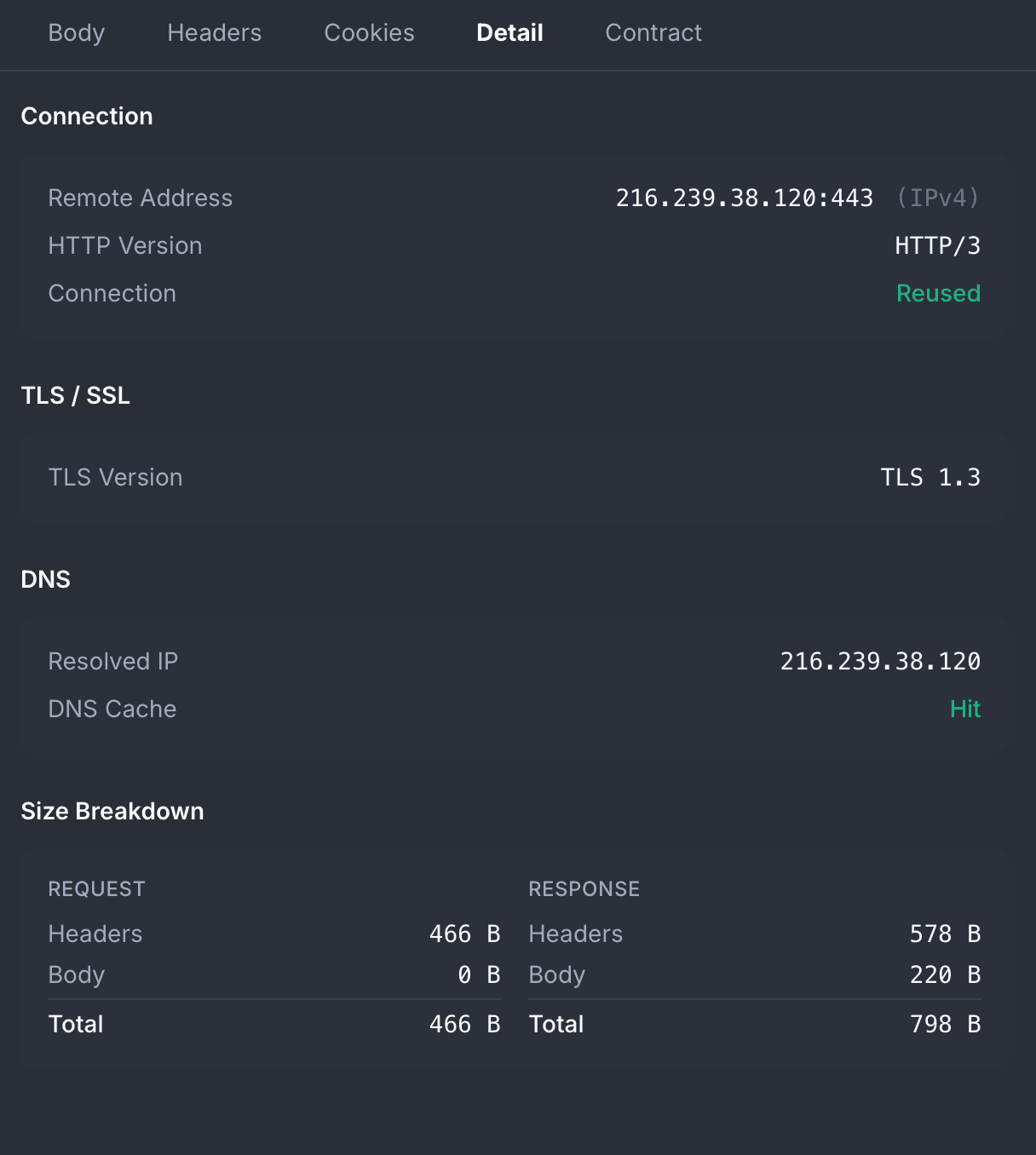Select the resolved IP 216.239.38.120
Viewport: 1036px width, 1155px height.
pyautogui.click(x=880, y=661)
